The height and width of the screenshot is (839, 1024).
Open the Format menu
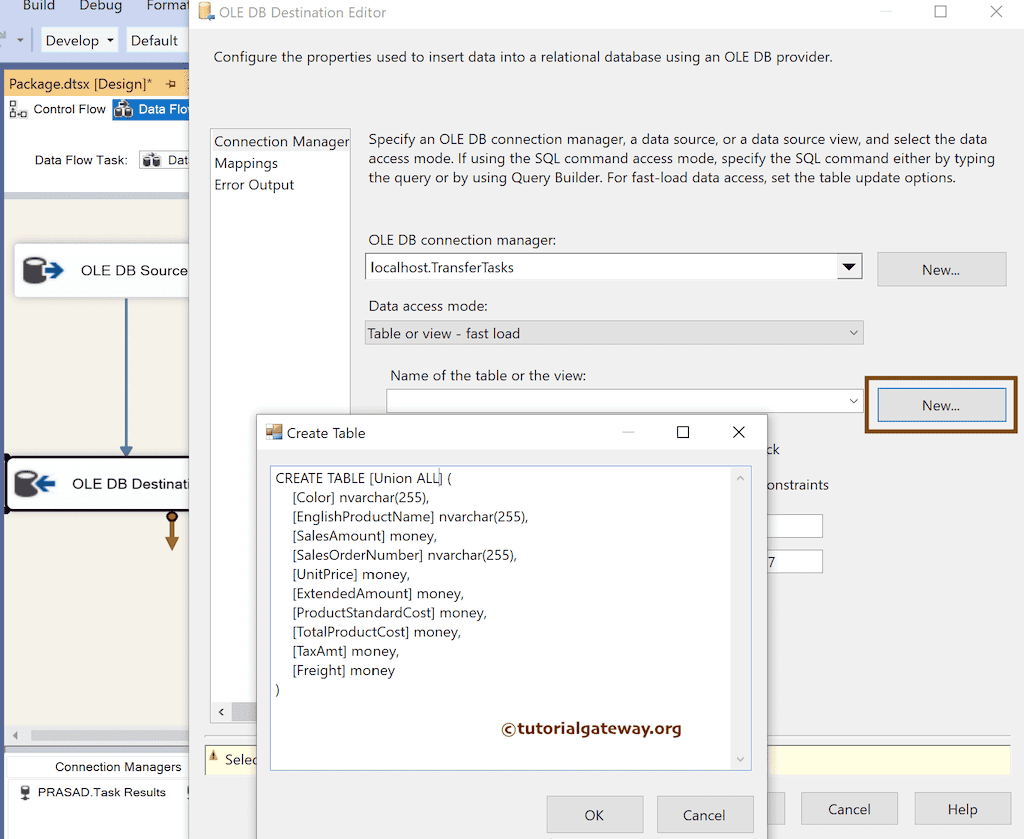pos(167,6)
